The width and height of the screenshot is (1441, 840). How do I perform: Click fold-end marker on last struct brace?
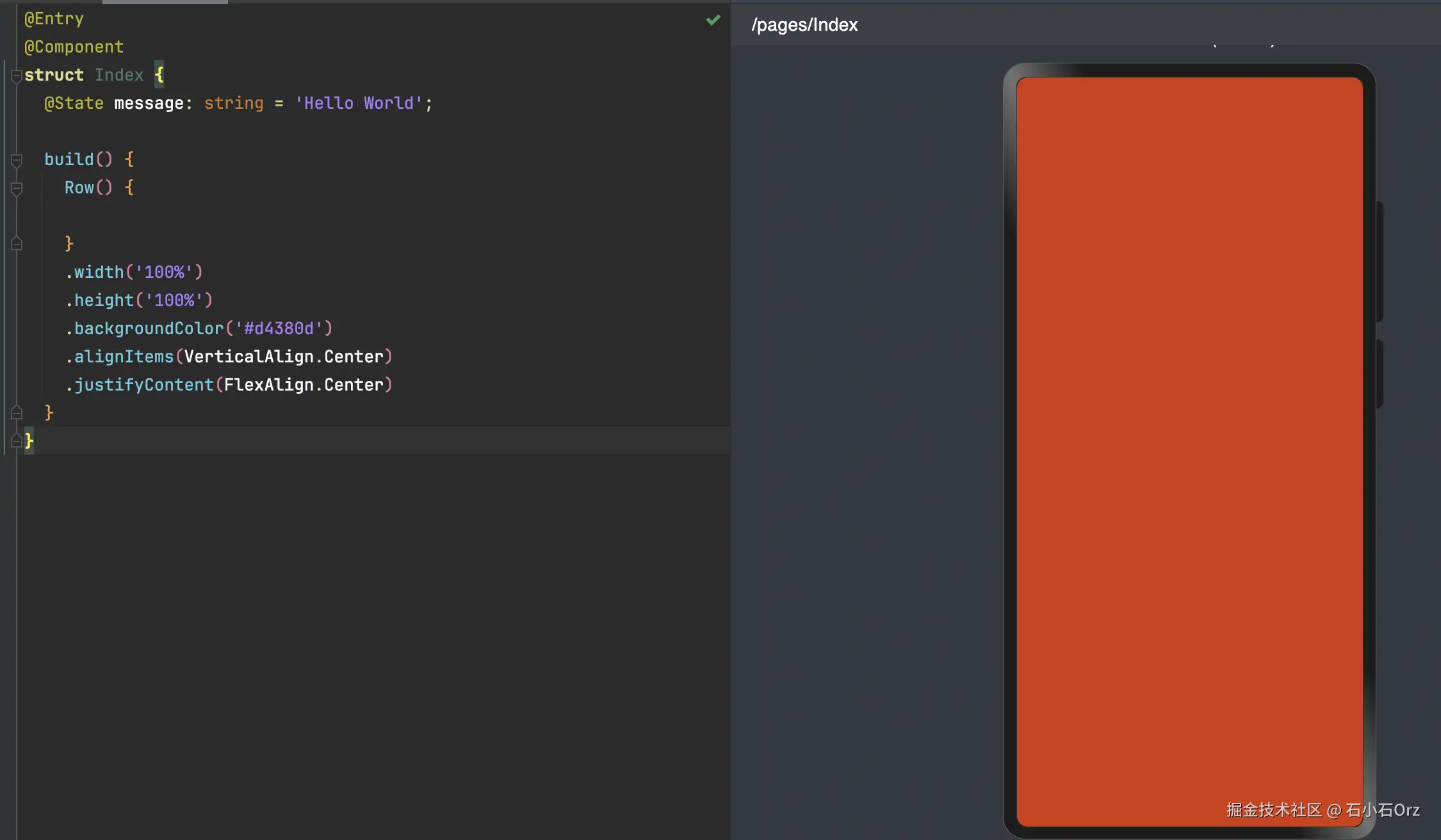pos(17,440)
